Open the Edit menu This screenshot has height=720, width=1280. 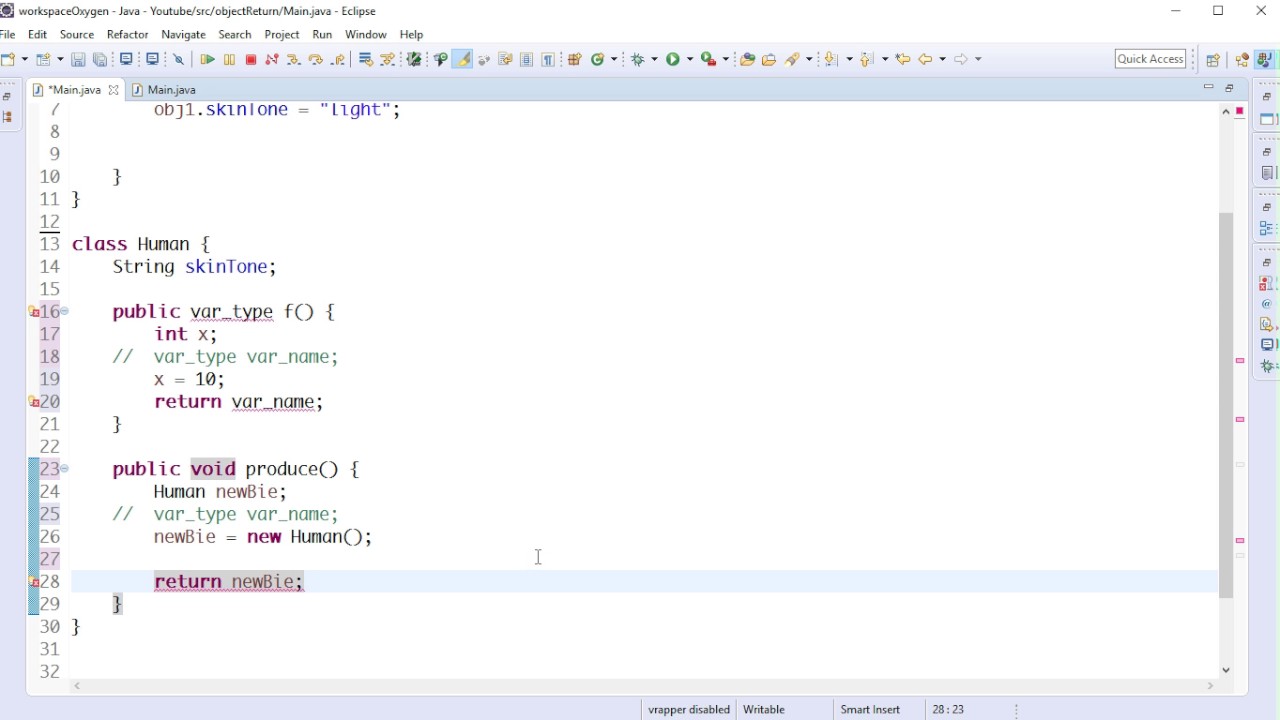pyautogui.click(x=37, y=34)
